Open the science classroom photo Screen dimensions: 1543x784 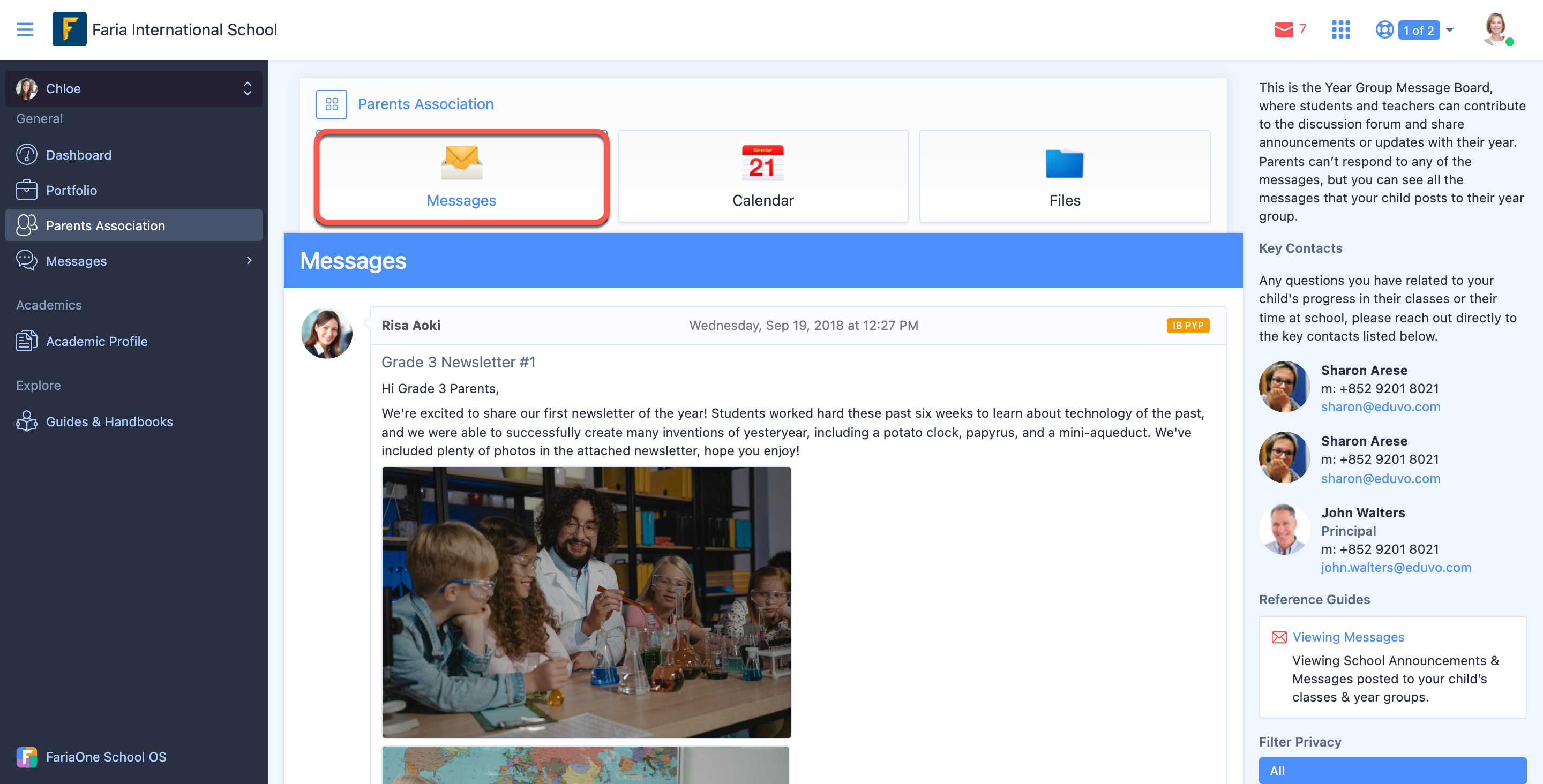[587, 602]
